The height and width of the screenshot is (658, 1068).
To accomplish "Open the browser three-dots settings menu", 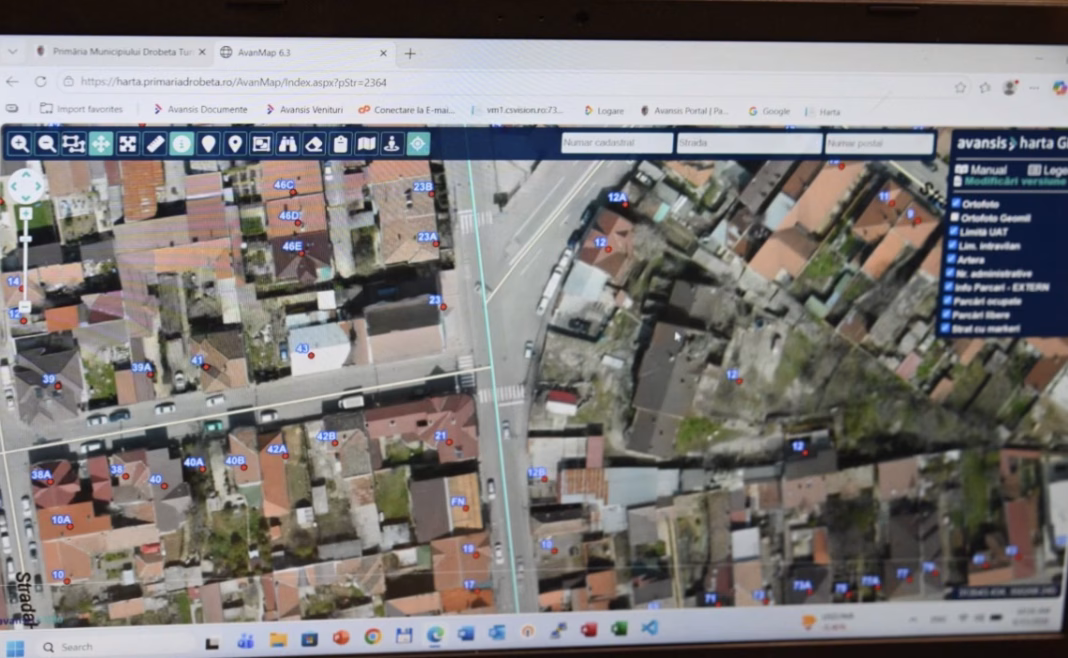I will 1035,88.
